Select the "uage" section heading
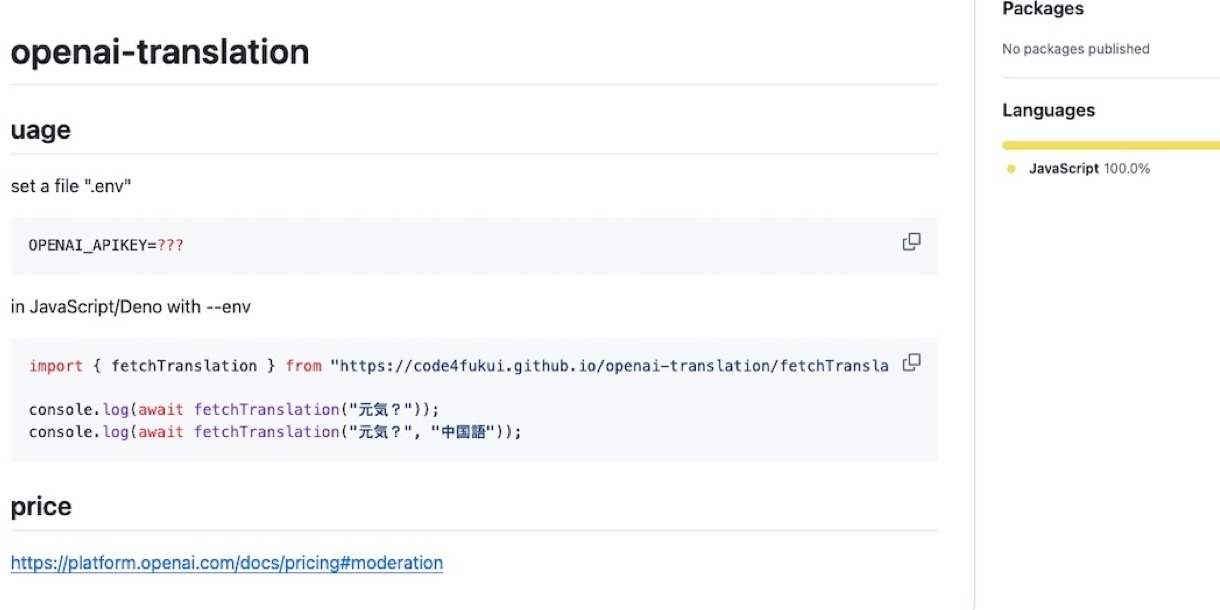Viewport: 1220px width, 610px height. click(40, 130)
